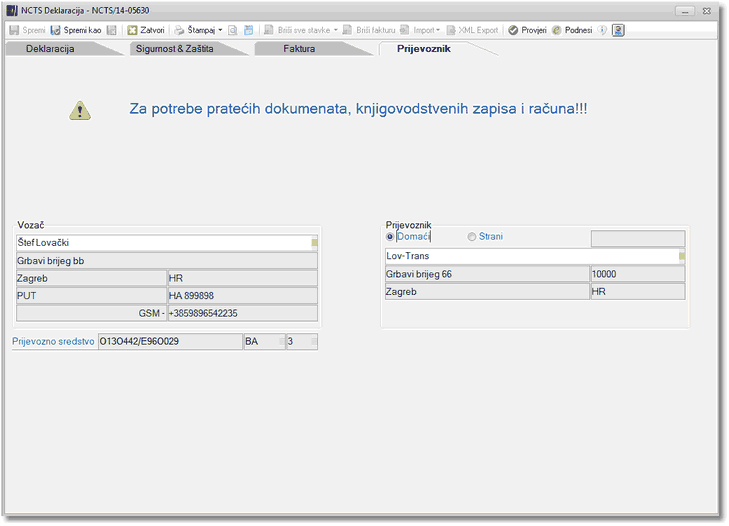
Task: Click the Grbavi brijeg 66 carrier address field
Action: (x=487, y=274)
